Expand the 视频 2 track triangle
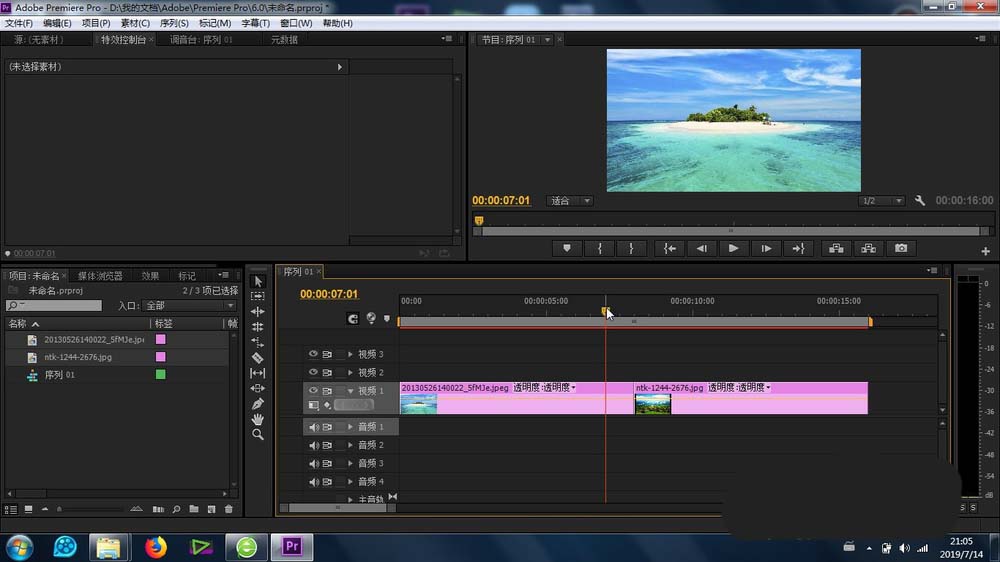 pos(350,372)
